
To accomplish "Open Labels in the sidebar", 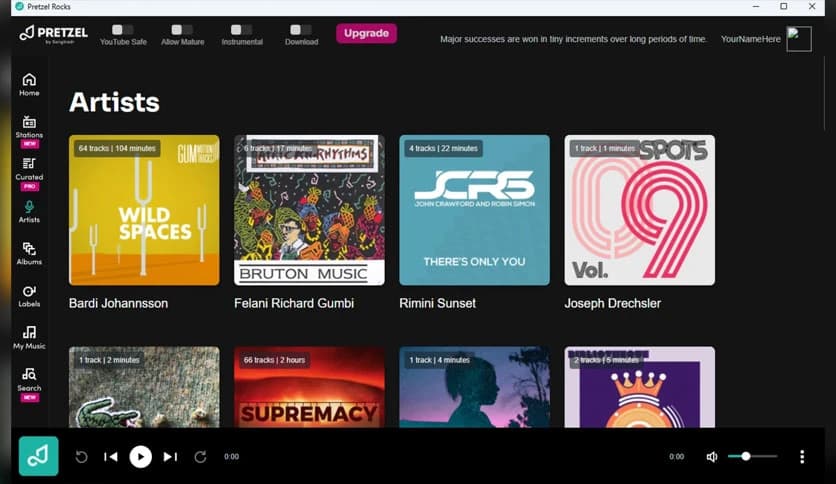I will coord(29,295).
